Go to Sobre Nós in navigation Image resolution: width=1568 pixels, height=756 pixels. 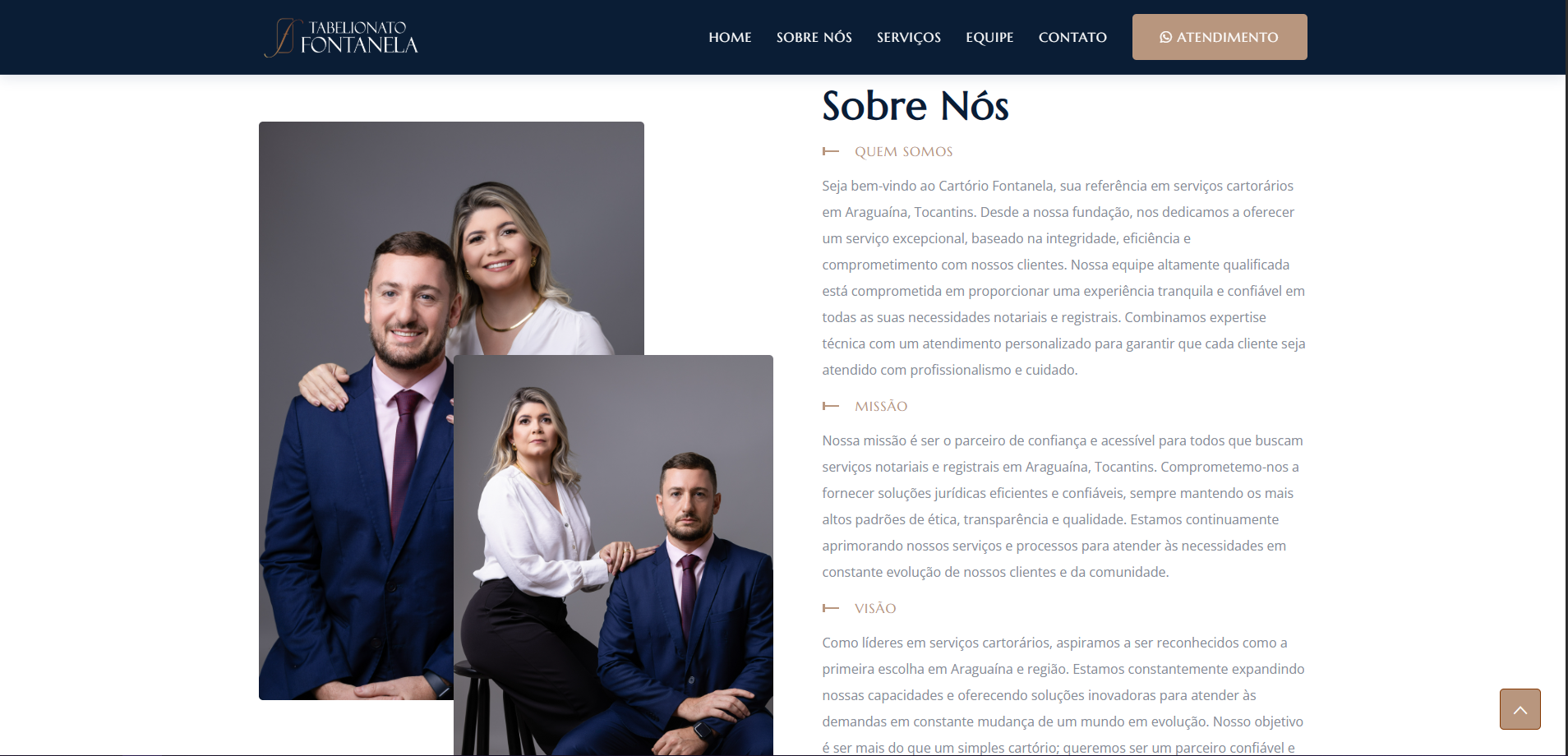point(814,37)
